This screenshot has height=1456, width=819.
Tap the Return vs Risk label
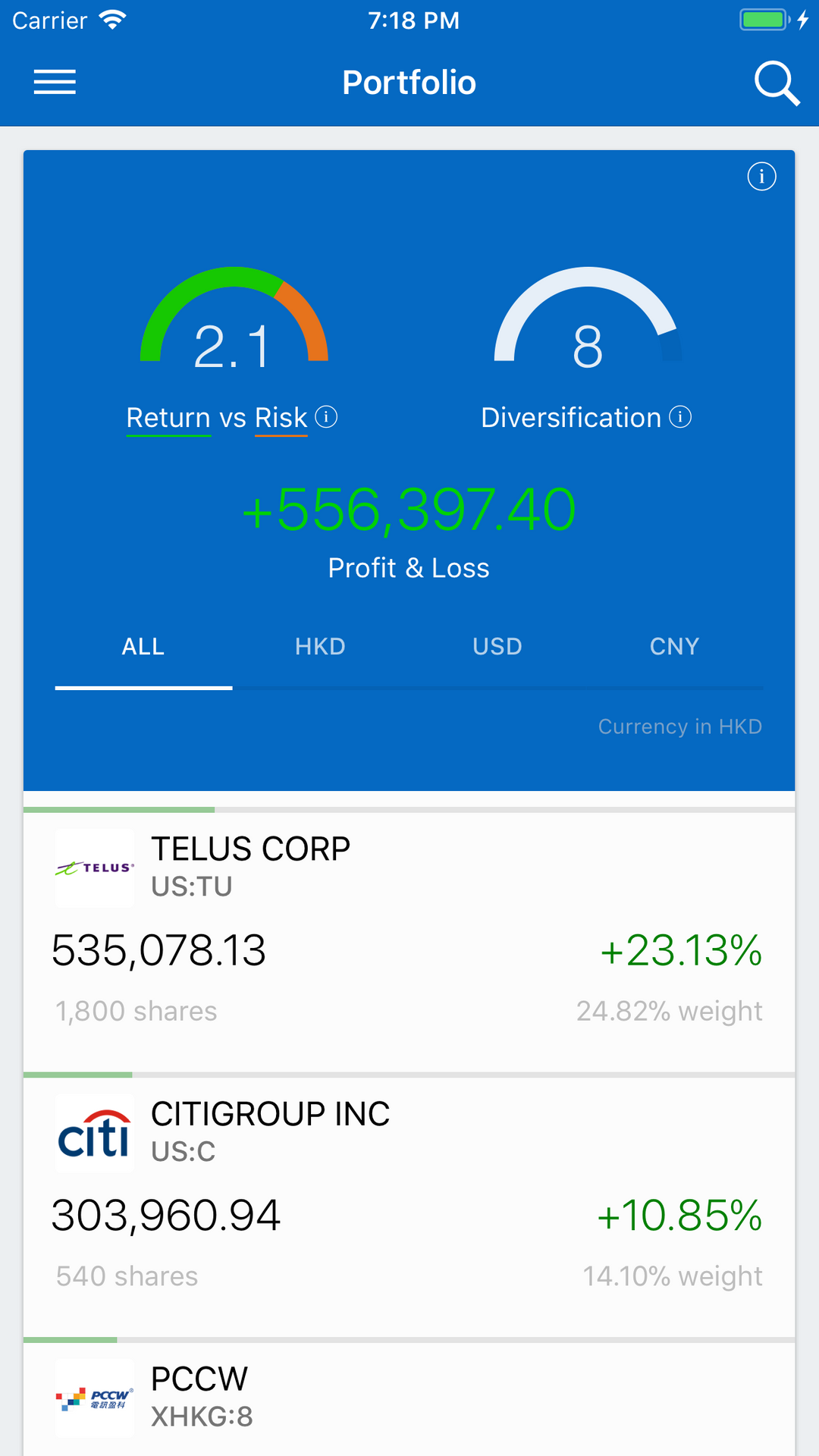[217, 418]
